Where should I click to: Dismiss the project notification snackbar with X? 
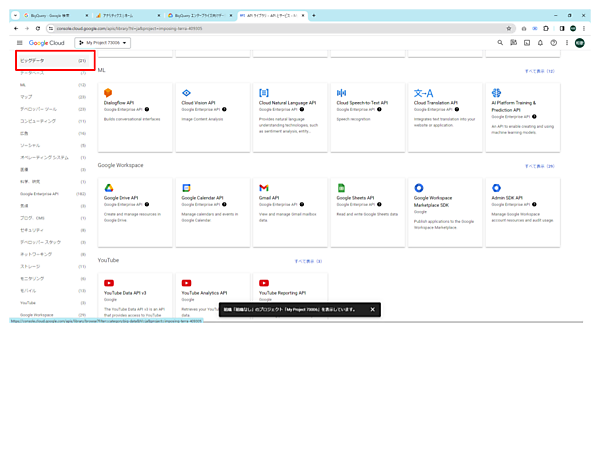pos(372,310)
